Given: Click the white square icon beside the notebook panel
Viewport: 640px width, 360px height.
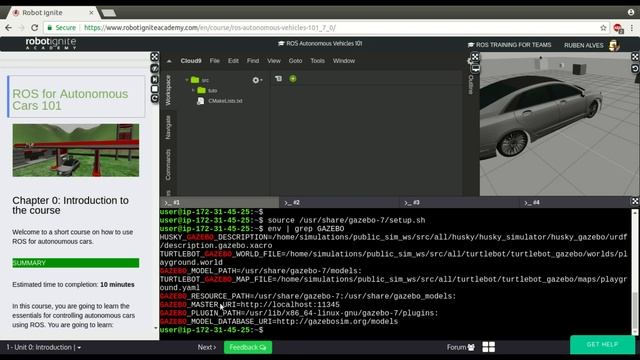Looking at the screenshot, I should tap(155, 89).
